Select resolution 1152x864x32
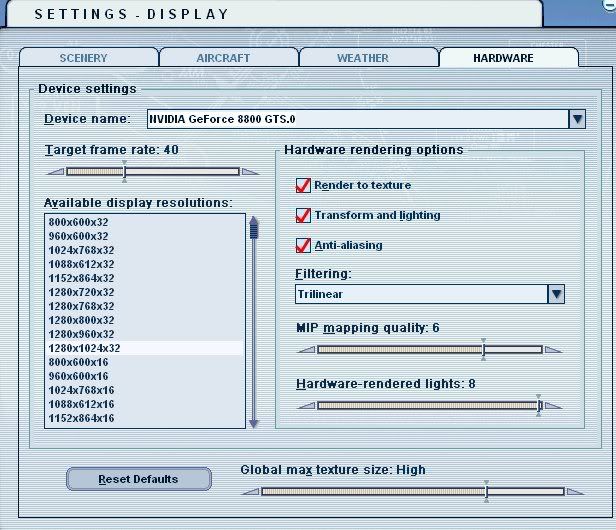This screenshot has height=530, width=616. point(145,278)
